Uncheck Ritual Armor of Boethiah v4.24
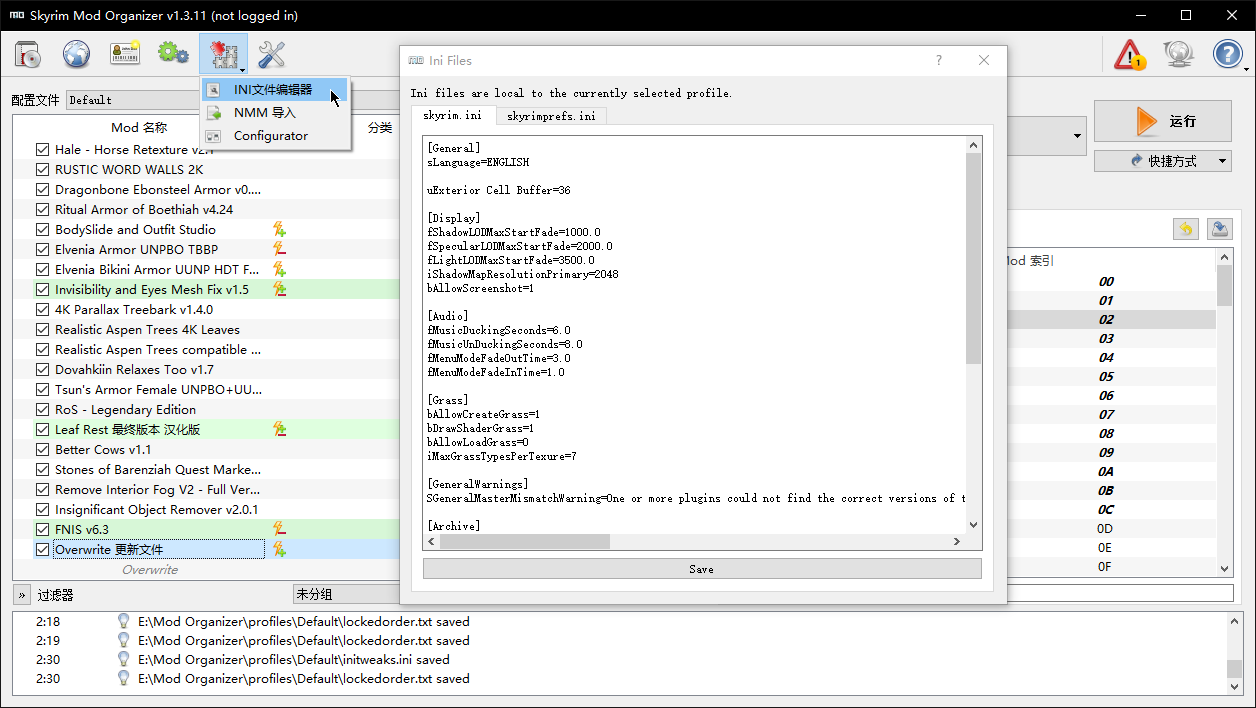This screenshot has height=708, width=1256. (42, 210)
